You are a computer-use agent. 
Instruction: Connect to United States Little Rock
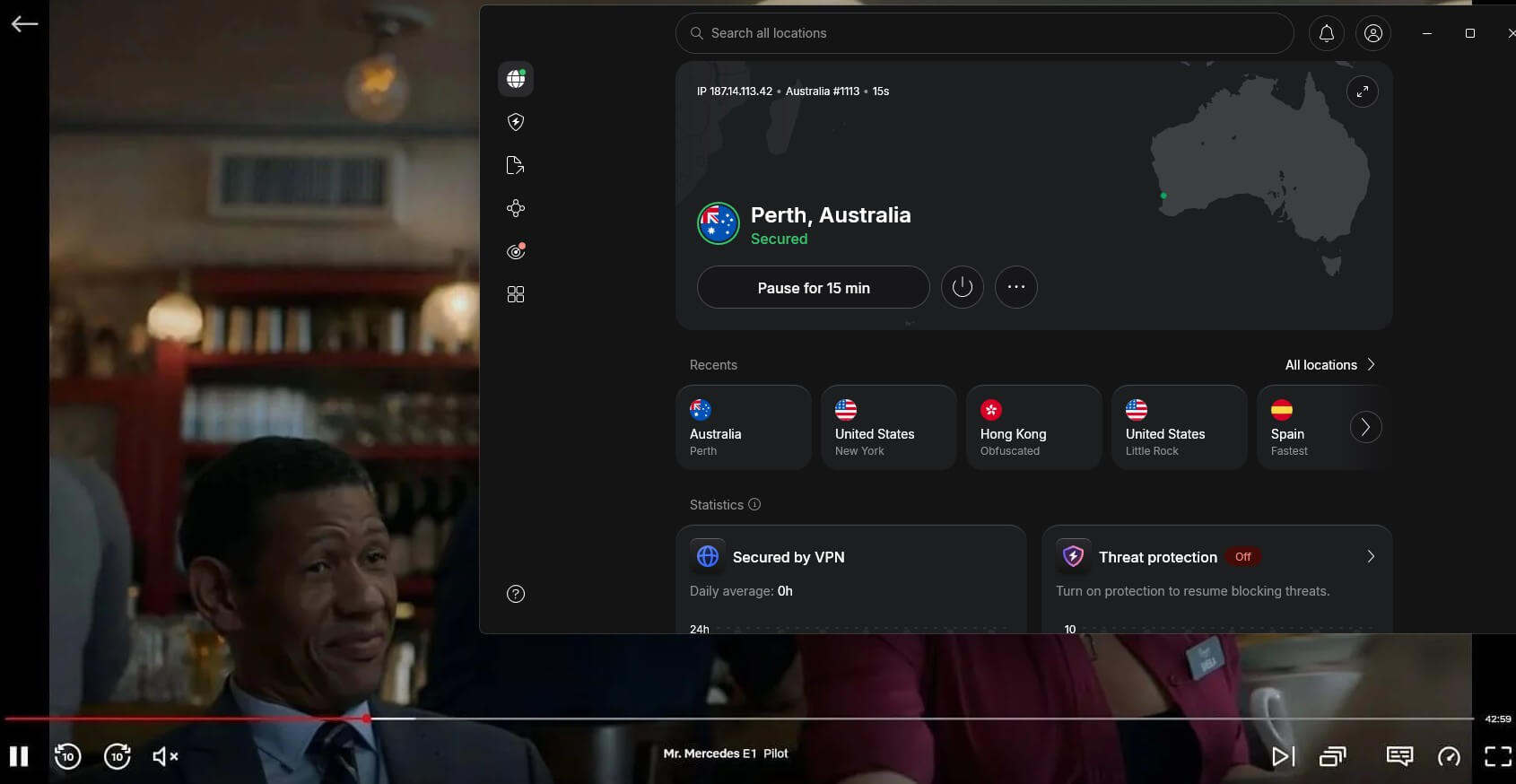[1180, 427]
